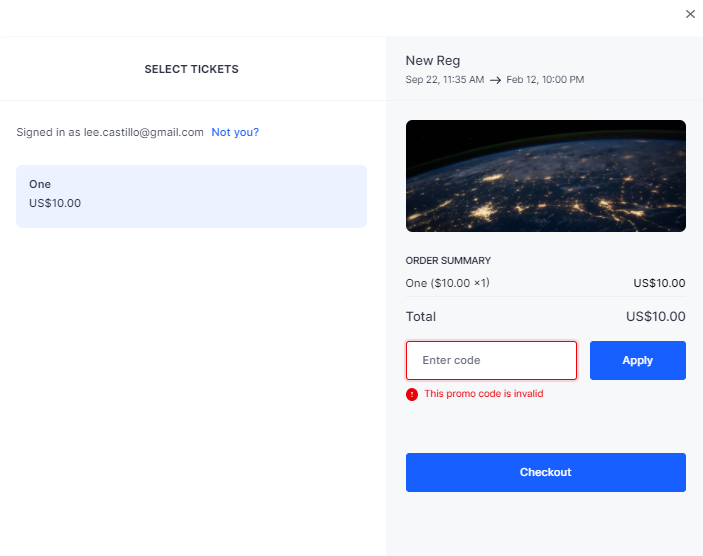Click the SELECT TICKETS heading
The height and width of the screenshot is (556, 703).
[x=191, y=69]
